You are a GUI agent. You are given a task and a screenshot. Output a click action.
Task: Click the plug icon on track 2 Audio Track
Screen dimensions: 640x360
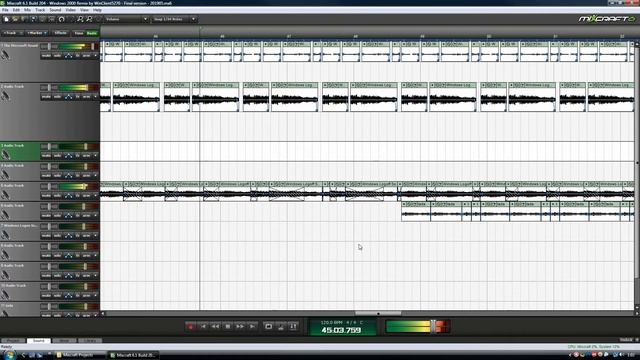tap(5, 96)
